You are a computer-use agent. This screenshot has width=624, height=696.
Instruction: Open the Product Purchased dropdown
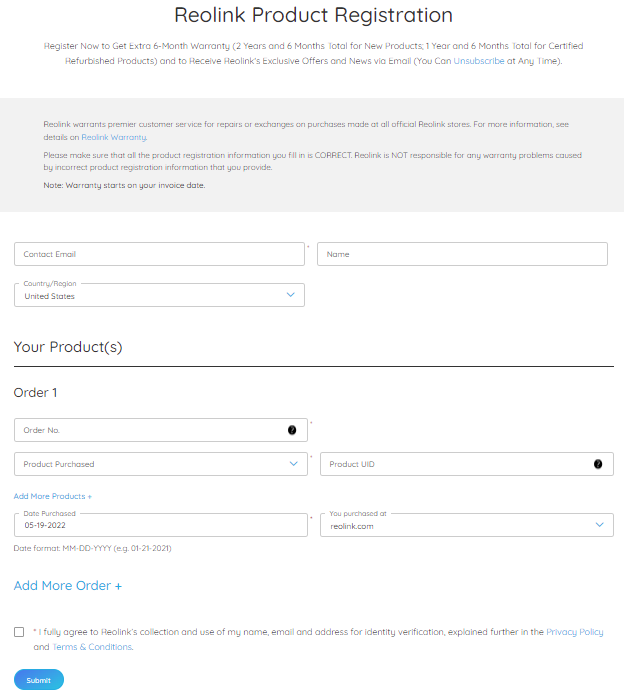point(293,464)
